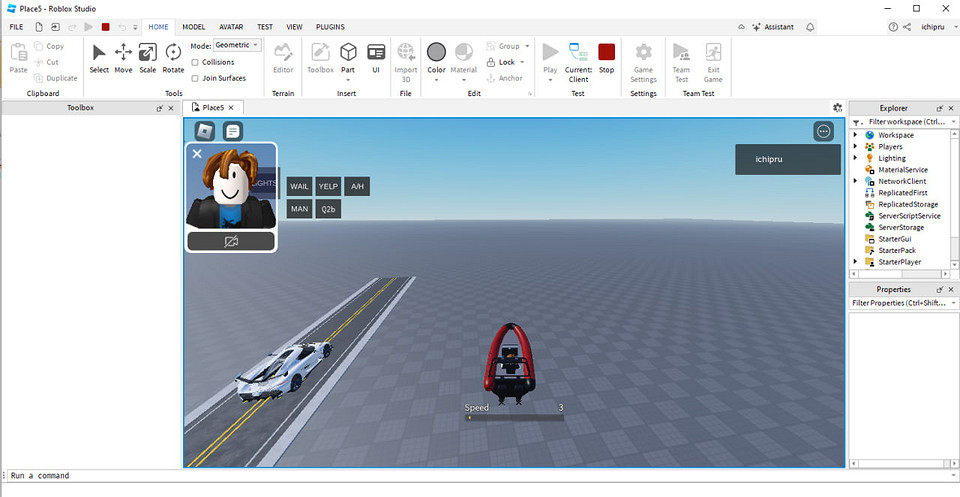
Task: Enable the Collisions checkbox
Action: click(x=194, y=62)
